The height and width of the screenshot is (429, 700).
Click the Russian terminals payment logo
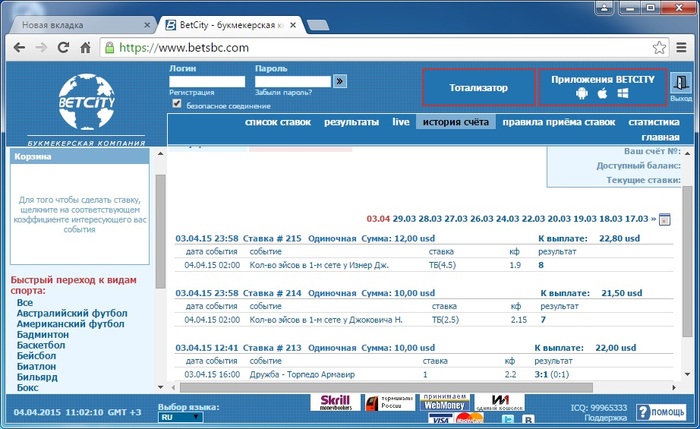[x=390, y=402]
